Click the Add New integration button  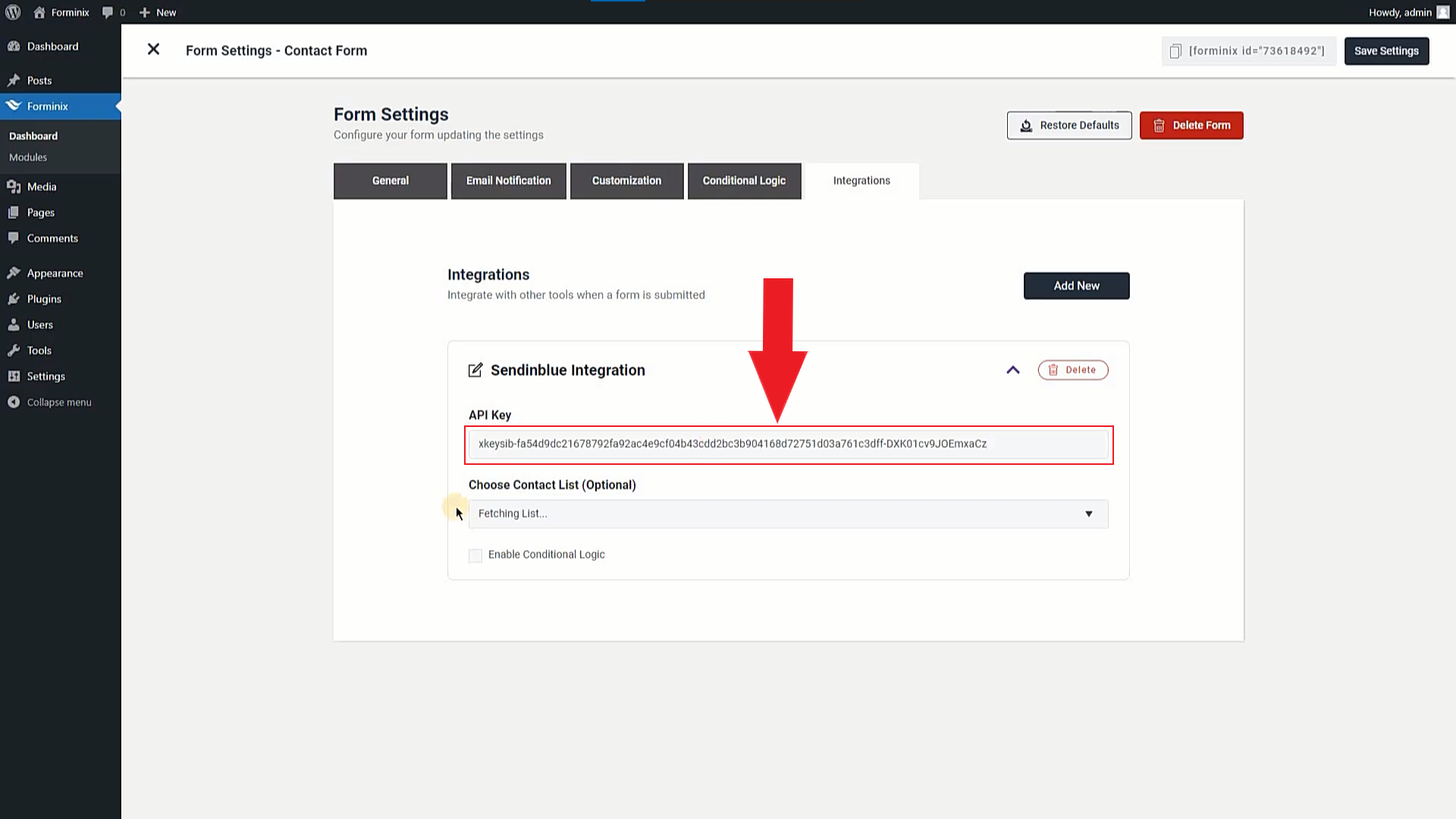pos(1076,285)
